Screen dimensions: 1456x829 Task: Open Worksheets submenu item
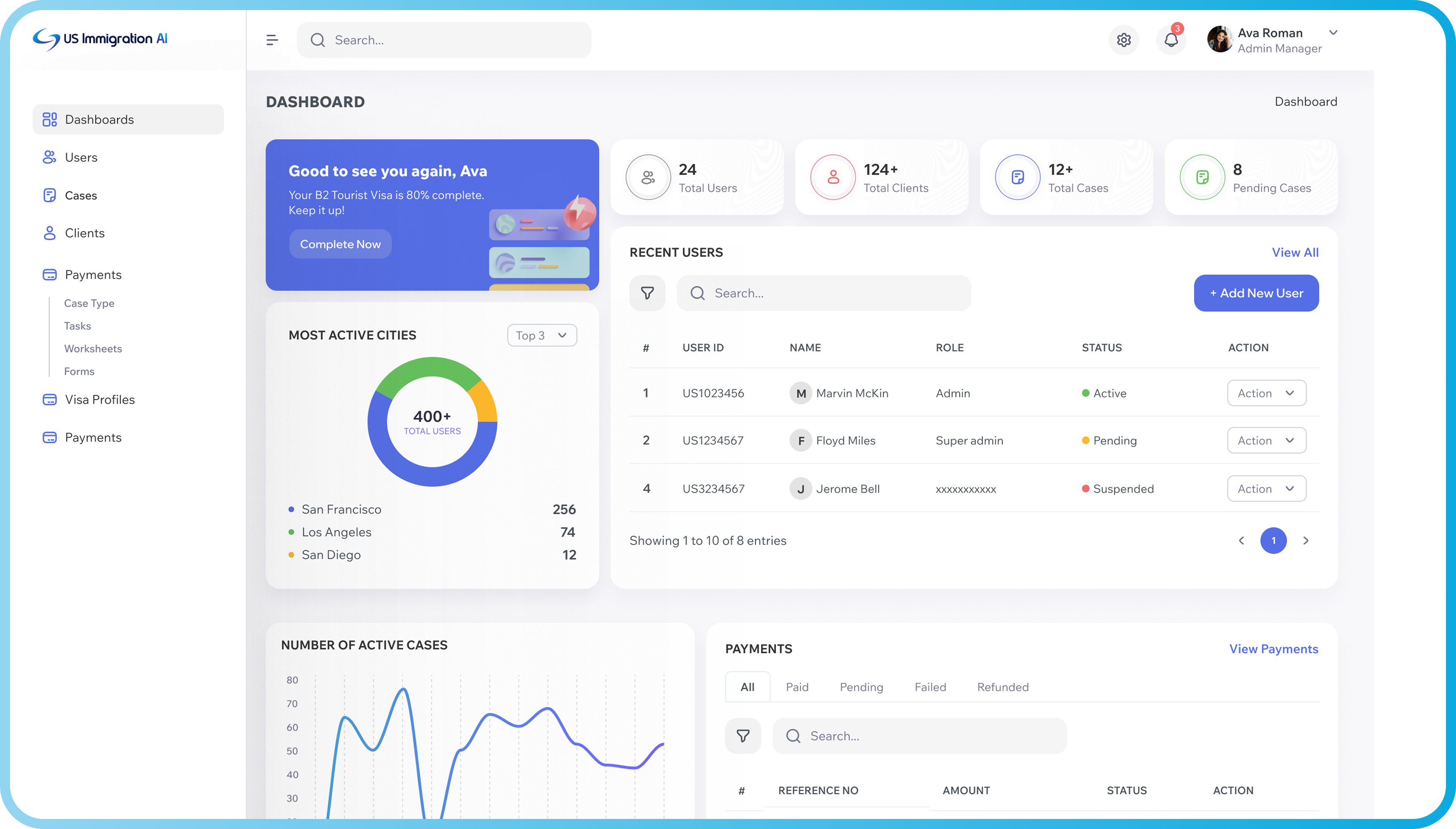[x=93, y=348]
